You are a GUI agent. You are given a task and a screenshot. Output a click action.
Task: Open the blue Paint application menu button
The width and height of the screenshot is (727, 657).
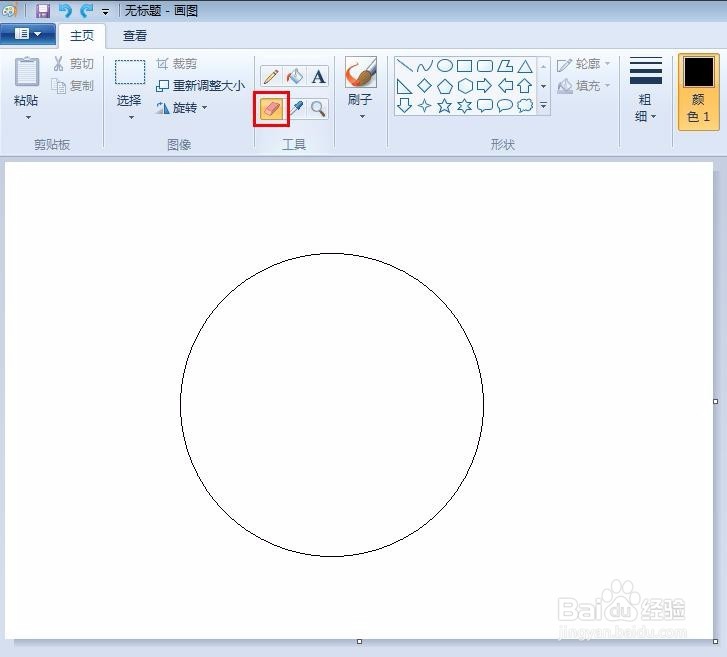[28, 34]
